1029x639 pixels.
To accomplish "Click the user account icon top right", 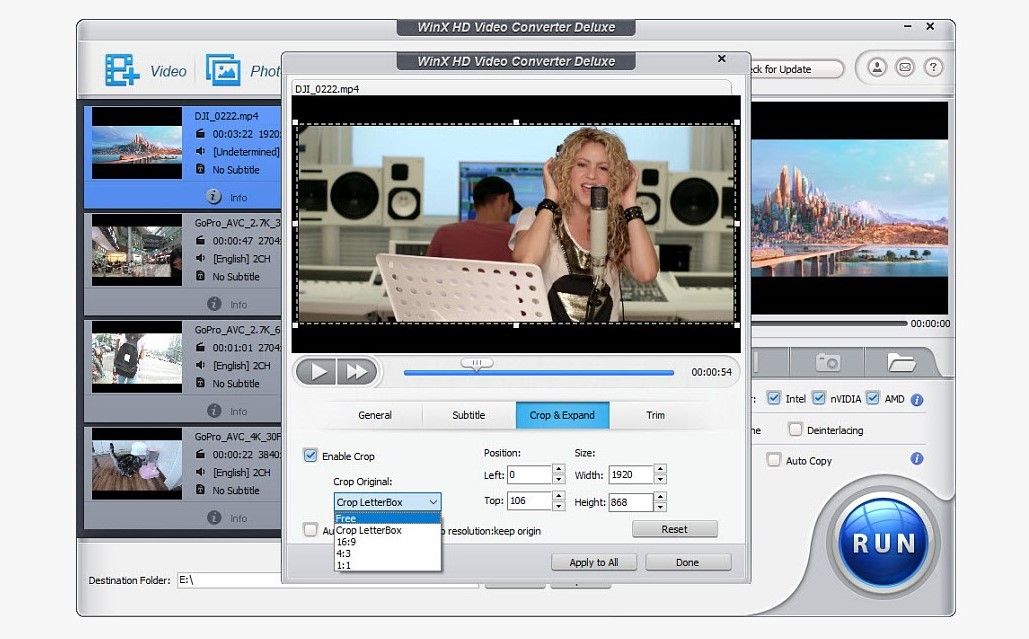I will pyautogui.click(x=878, y=68).
